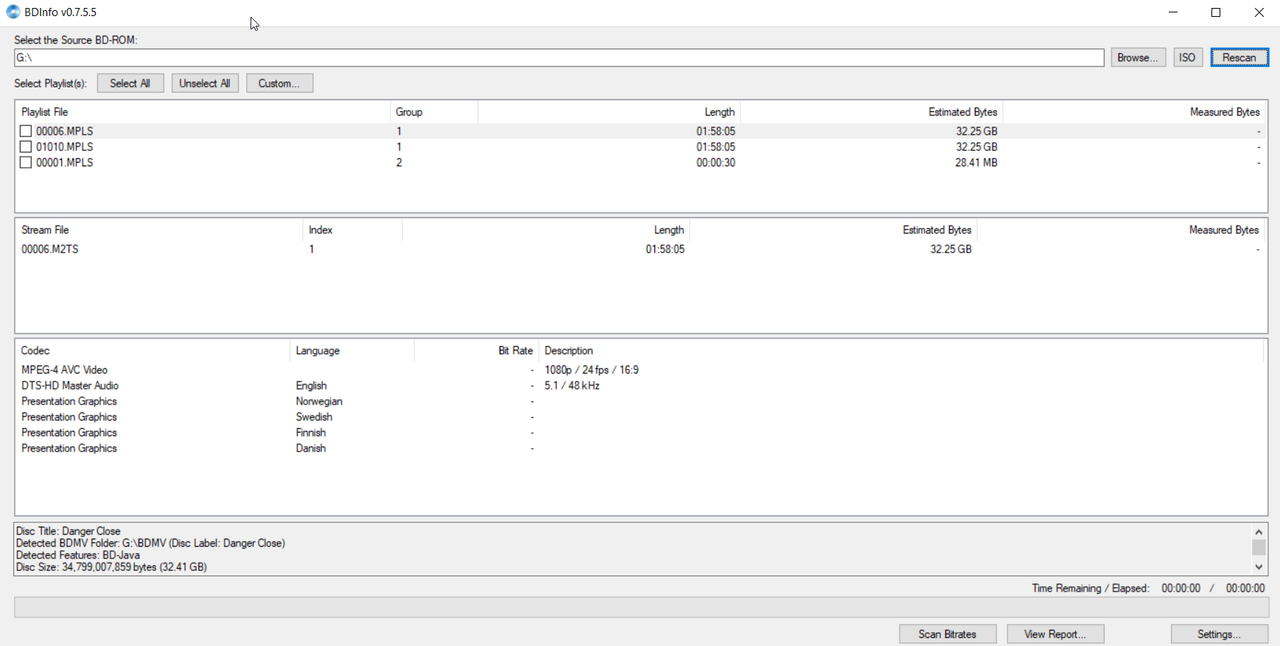Click the Browse... button
This screenshot has height=646, width=1280.
tap(1138, 58)
